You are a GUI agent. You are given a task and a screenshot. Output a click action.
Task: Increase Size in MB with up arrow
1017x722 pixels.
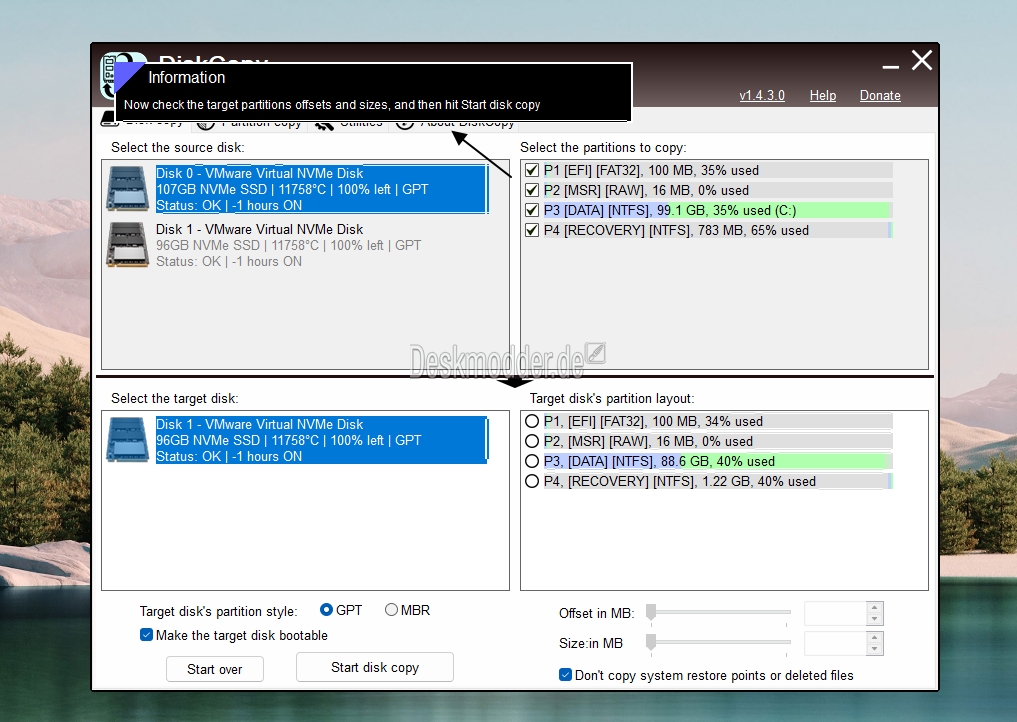874,638
